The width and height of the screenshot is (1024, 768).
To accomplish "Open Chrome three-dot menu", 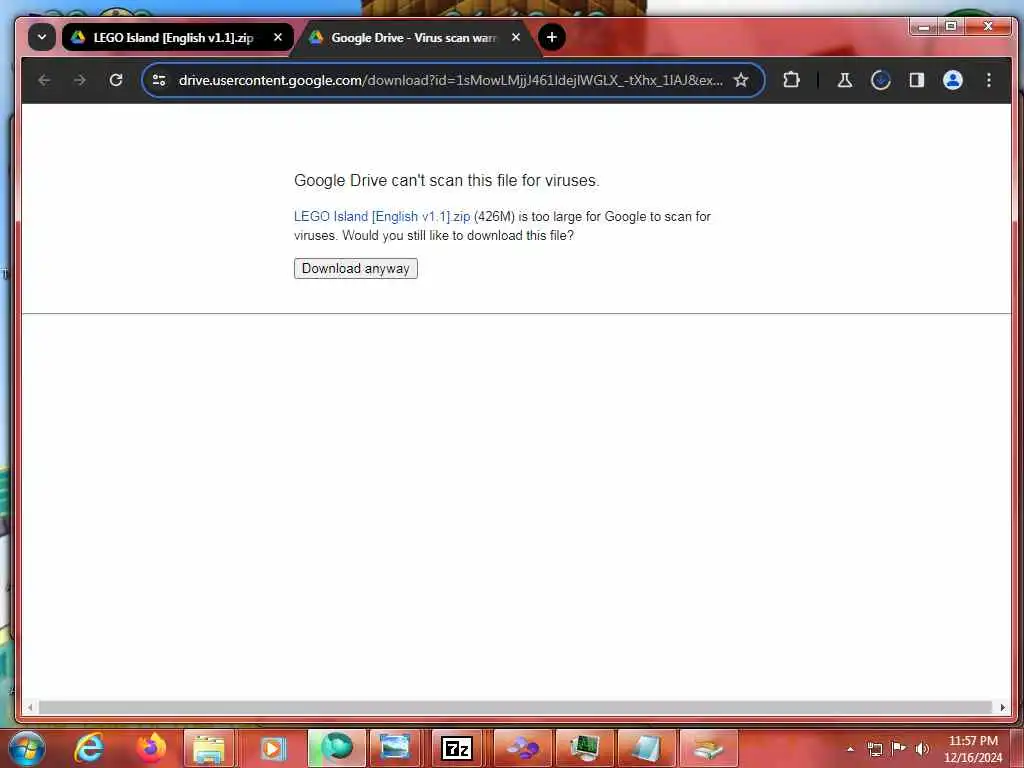I will click(x=989, y=80).
